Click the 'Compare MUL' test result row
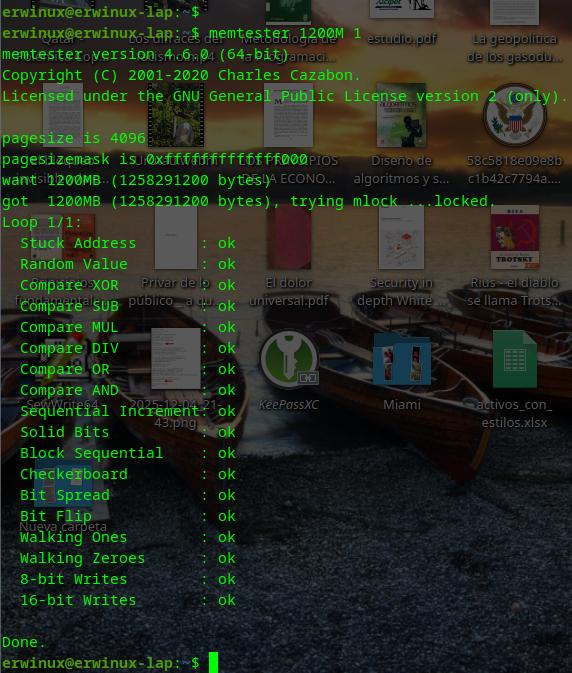572x673 pixels. tap(128, 327)
